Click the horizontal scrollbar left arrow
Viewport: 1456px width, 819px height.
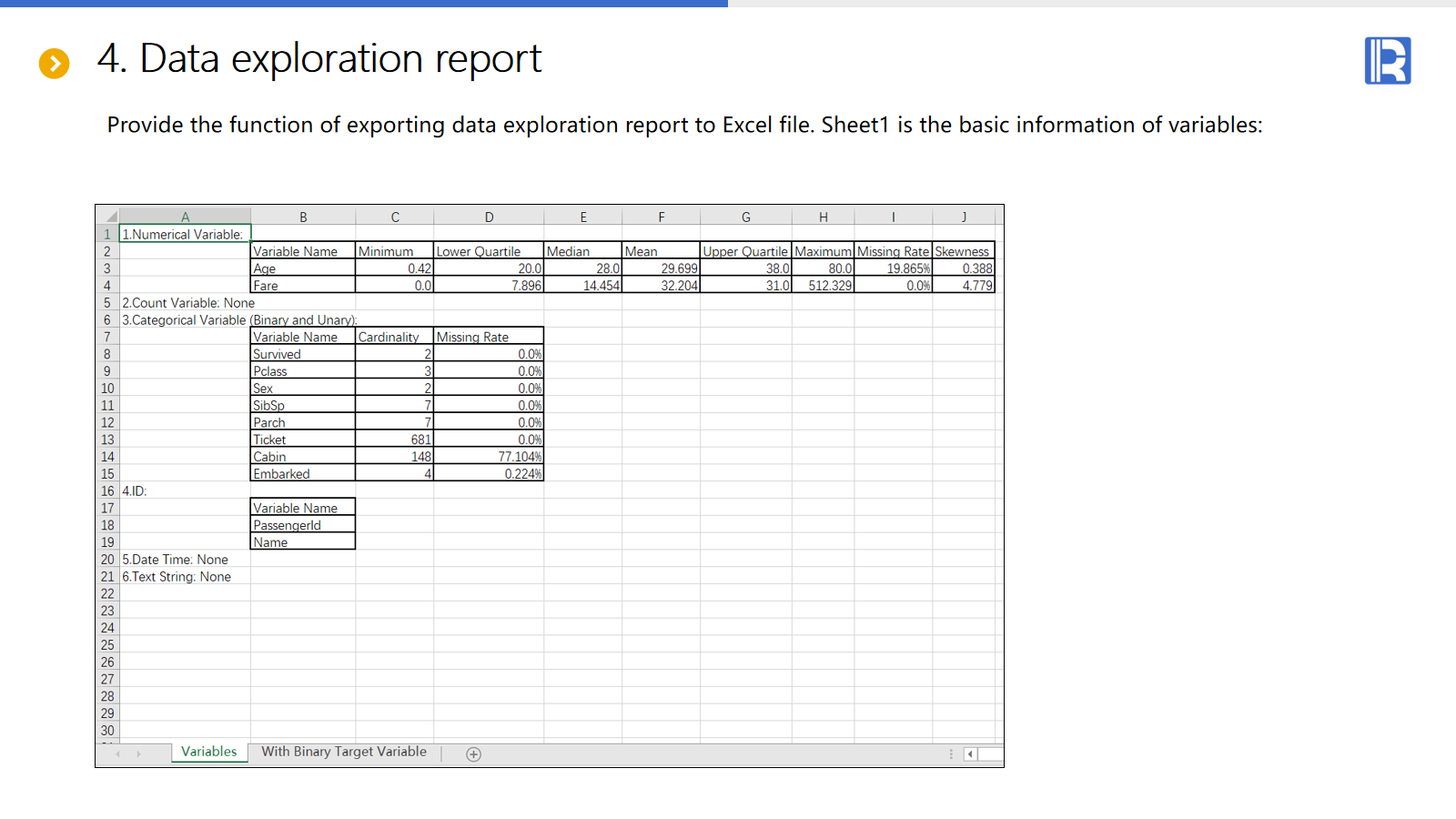click(x=970, y=753)
